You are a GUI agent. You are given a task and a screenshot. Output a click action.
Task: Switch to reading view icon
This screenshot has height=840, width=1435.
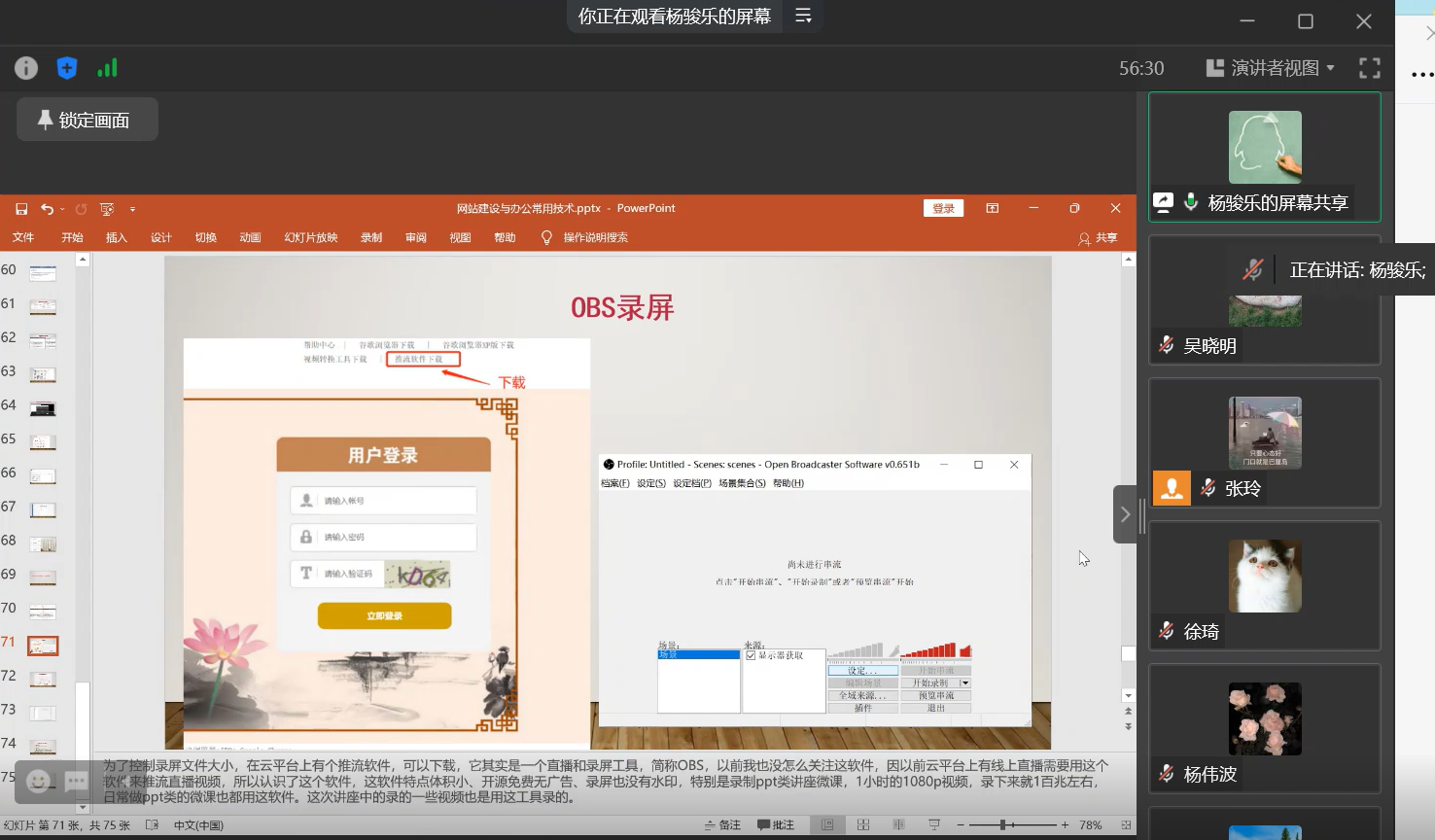[898, 824]
